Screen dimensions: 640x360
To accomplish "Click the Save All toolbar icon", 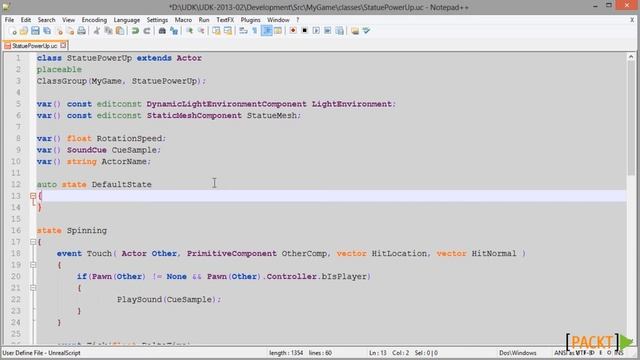I will [47, 31].
